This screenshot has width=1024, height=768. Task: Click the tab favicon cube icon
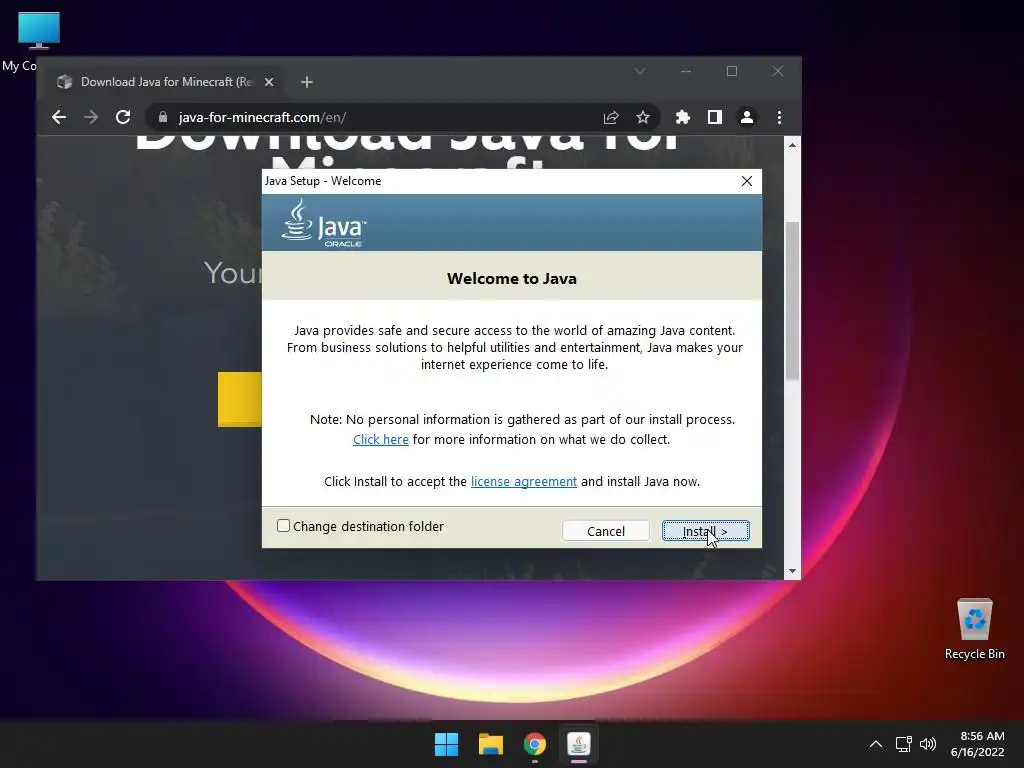[x=64, y=82]
